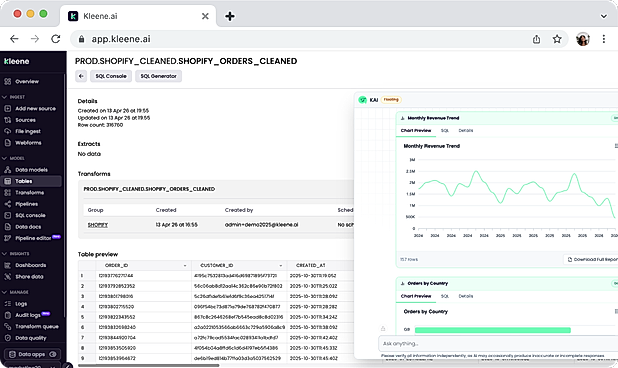Open Audit logs icon in sidebar
The height and width of the screenshot is (368, 618).
pos(7,315)
